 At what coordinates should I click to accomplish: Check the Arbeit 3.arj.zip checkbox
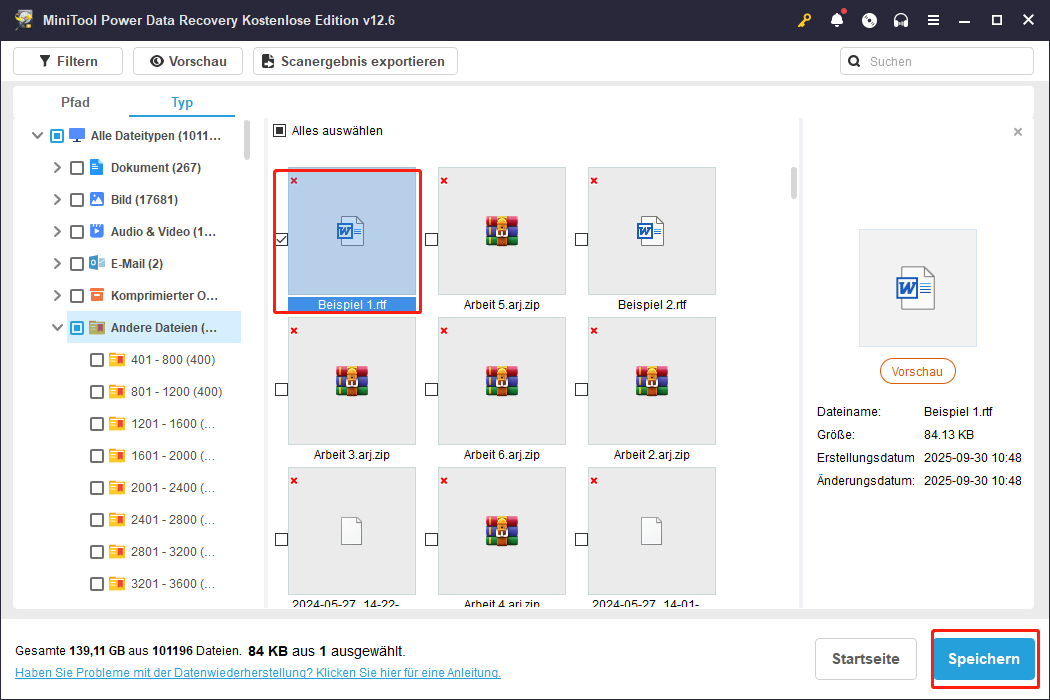point(281,389)
